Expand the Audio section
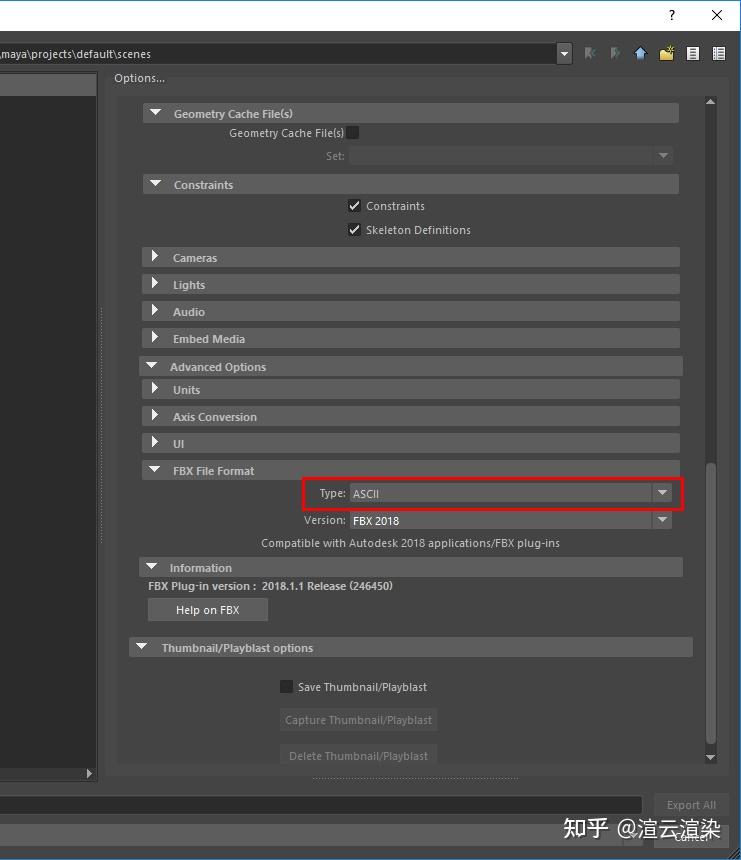Screen dimensions: 741x860 [155, 310]
